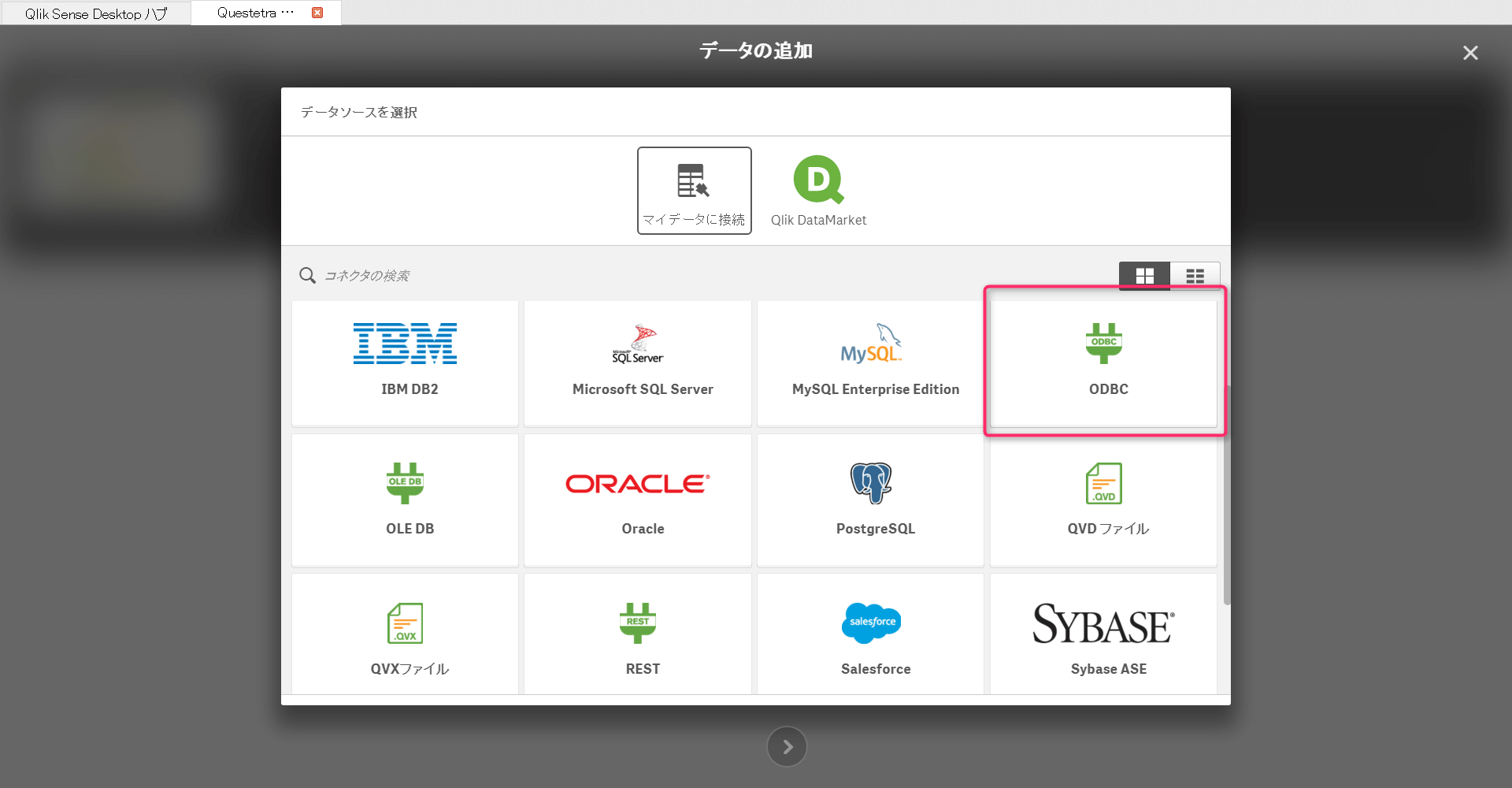Click the MySQL Enterprise Edition label
This screenshot has width=1512, height=788.
(876, 389)
